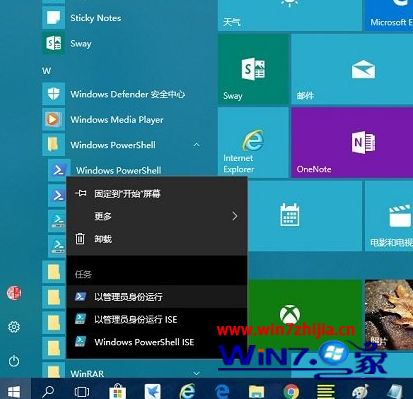
Task: Click the Windows PowerShell folder icon
Action: tap(53, 145)
